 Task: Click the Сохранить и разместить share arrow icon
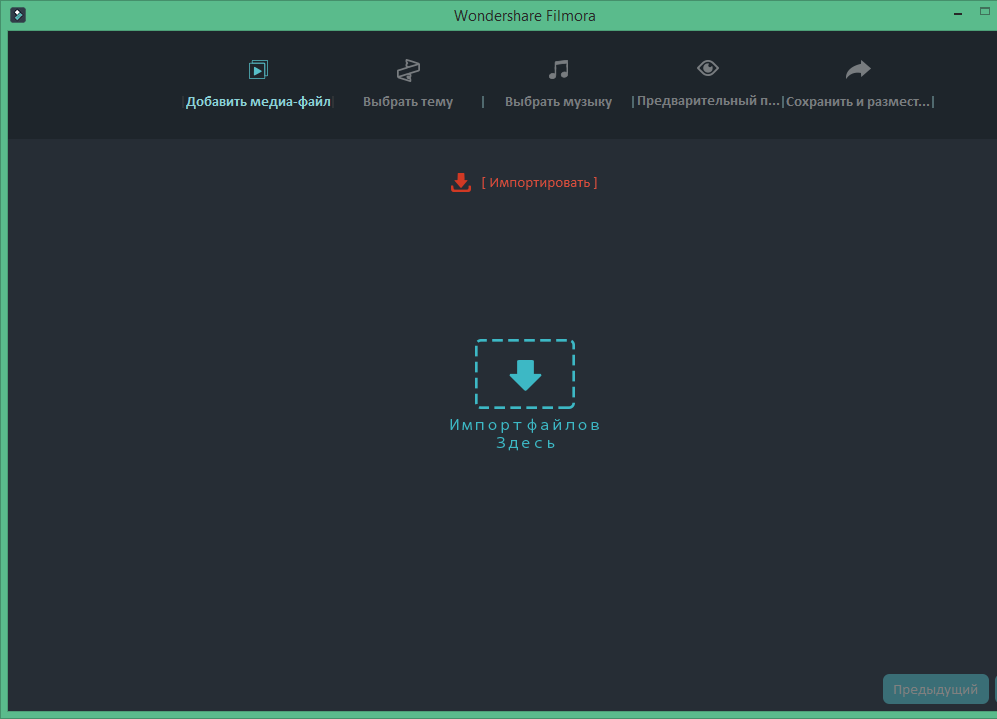tap(858, 69)
